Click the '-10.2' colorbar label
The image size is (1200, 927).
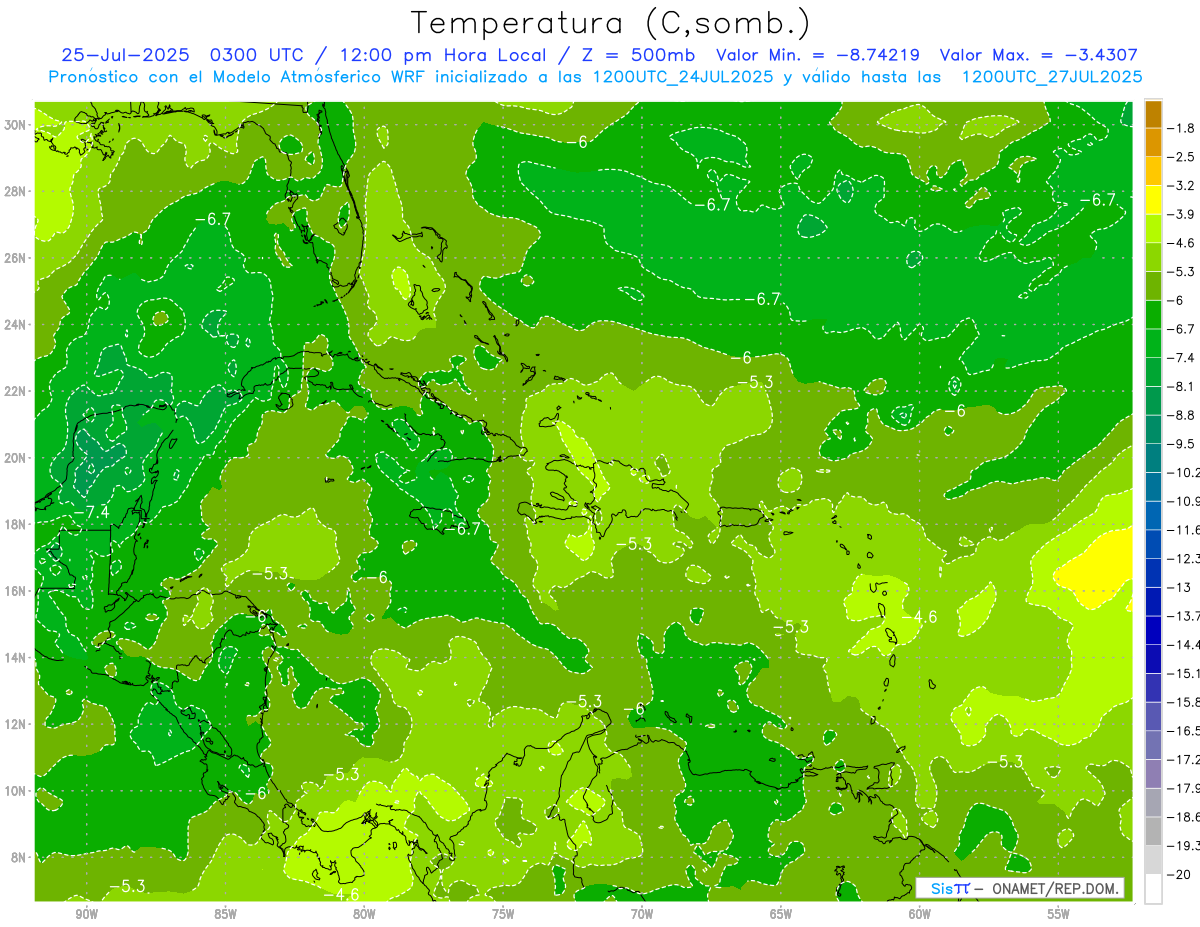pyautogui.click(x=1183, y=472)
